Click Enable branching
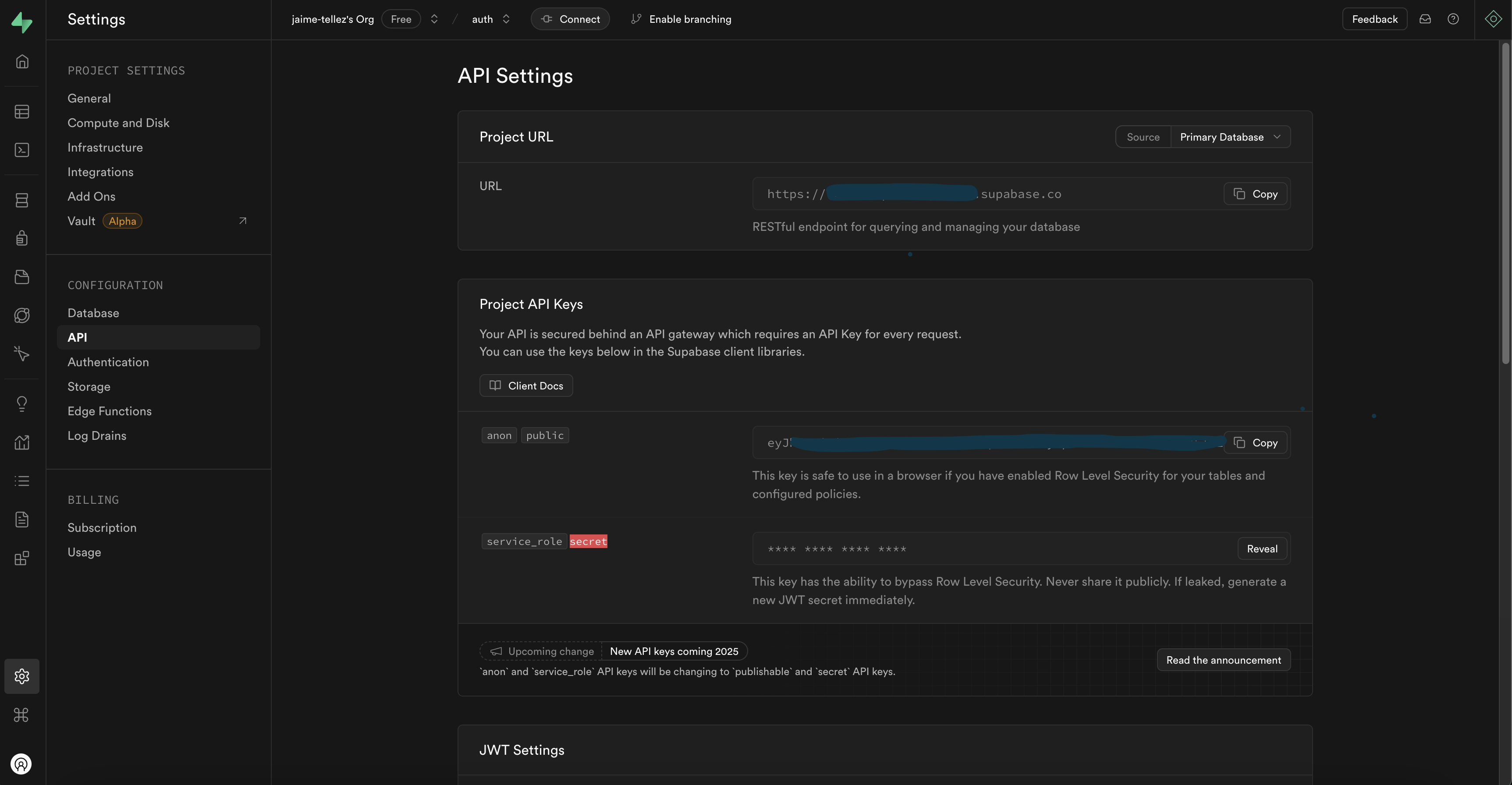This screenshot has height=785, width=1512. click(x=681, y=19)
